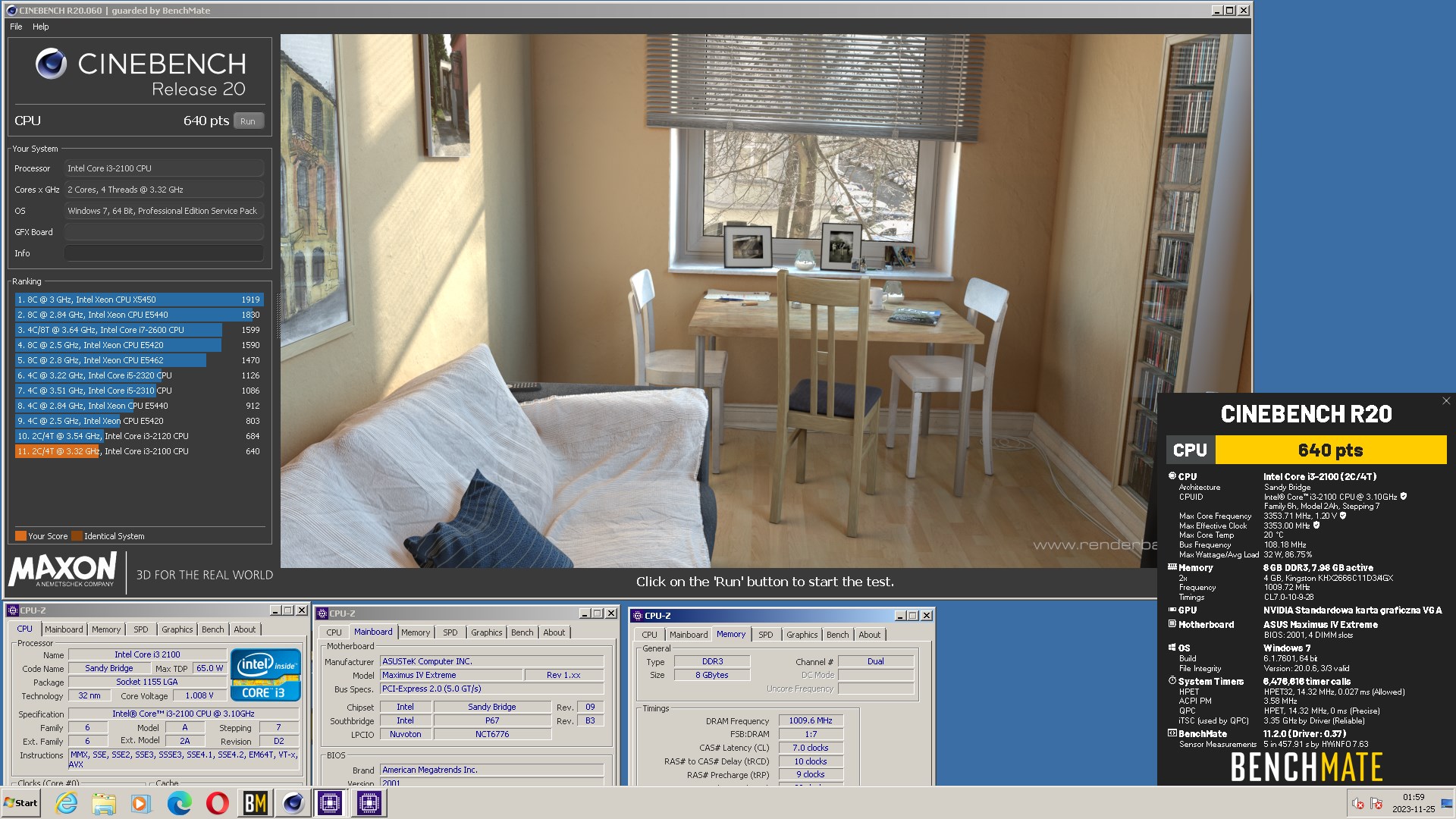Click the CPU verified shield icon in BenchMate
1456x819 pixels.
[1403, 497]
